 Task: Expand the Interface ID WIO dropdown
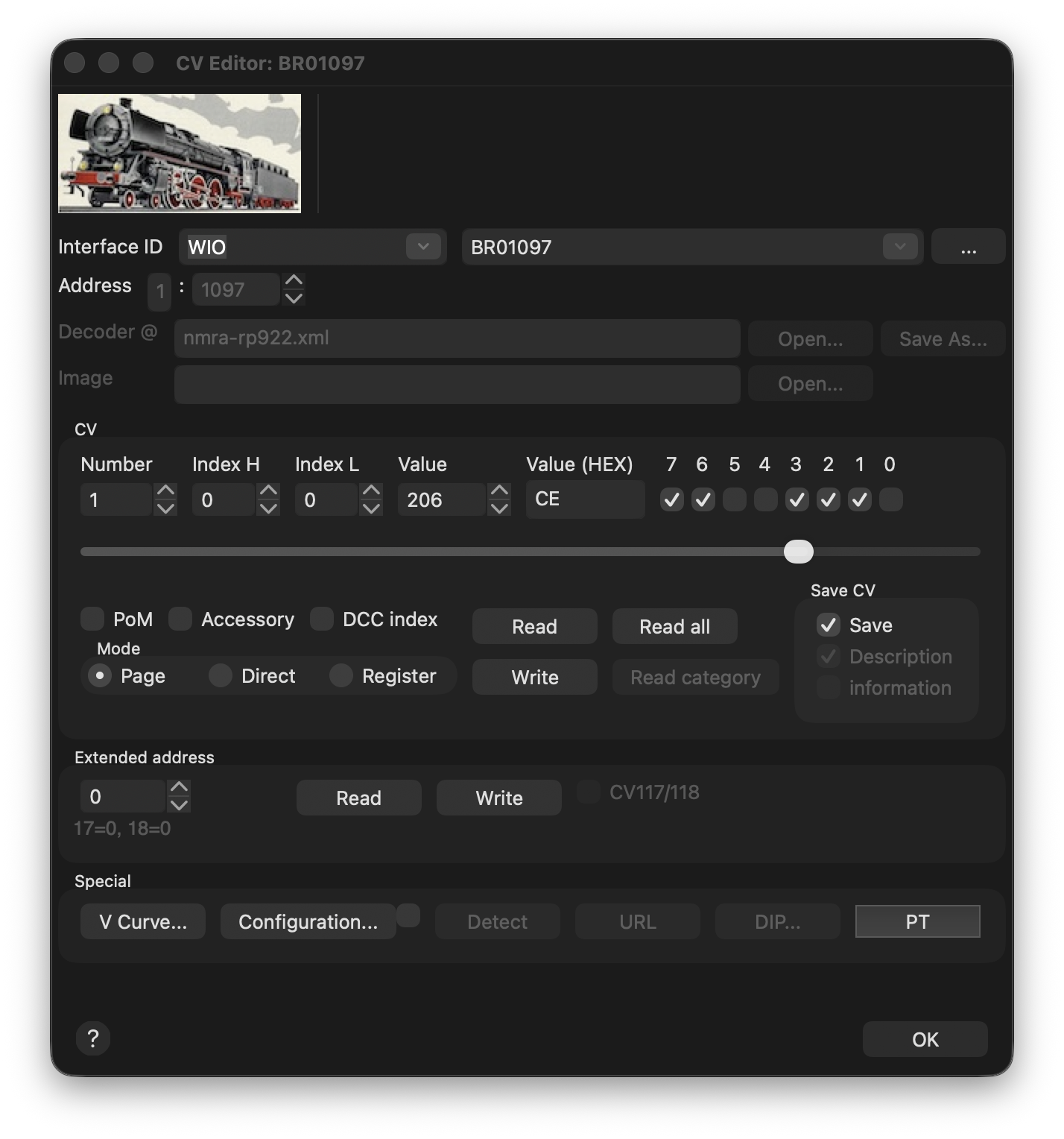[423, 247]
